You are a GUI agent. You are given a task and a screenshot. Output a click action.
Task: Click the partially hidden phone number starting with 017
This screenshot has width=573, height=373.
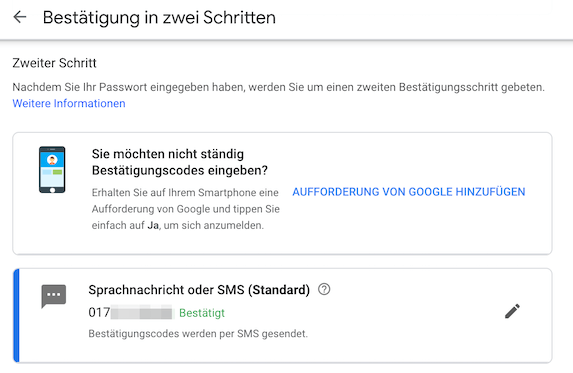[x=130, y=313]
